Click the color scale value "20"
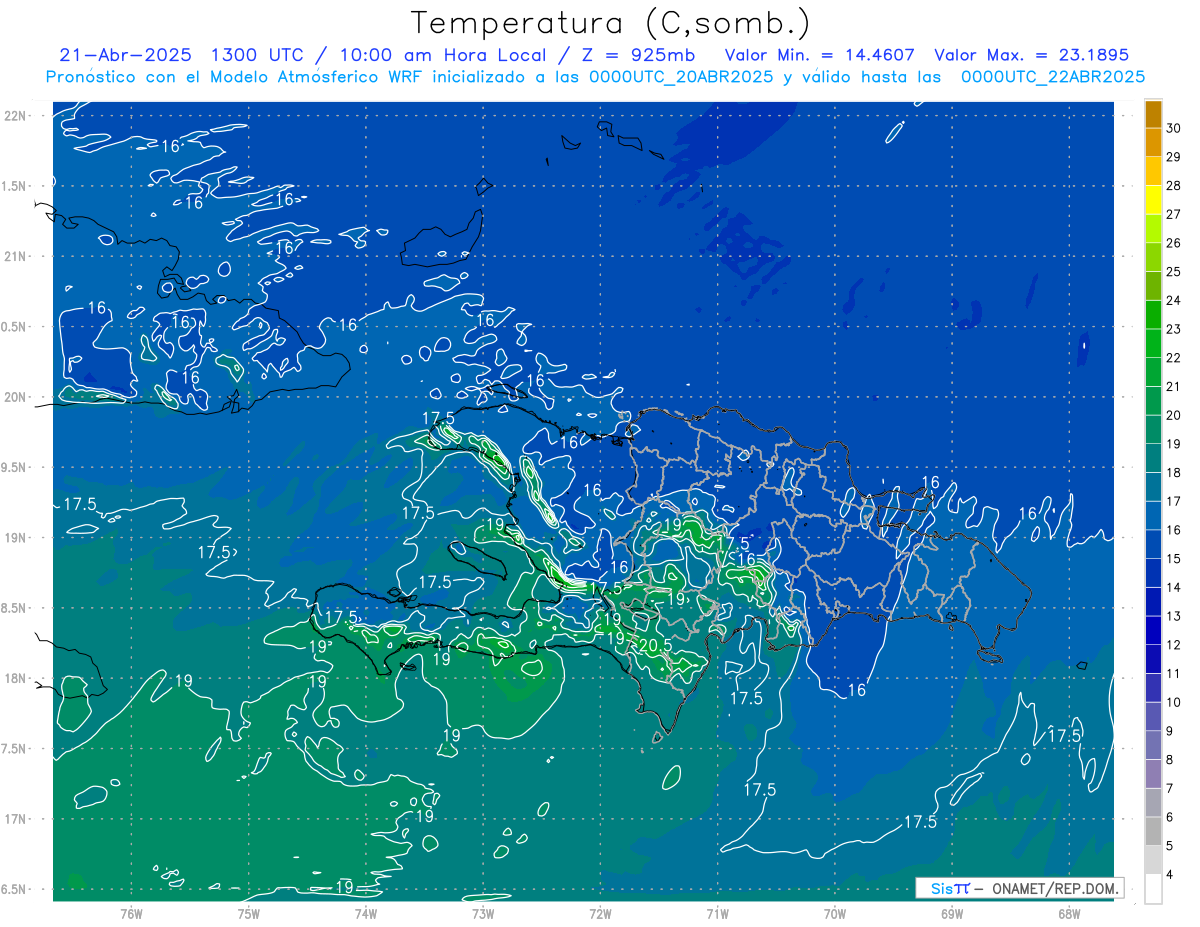1200x927 pixels. click(1174, 415)
